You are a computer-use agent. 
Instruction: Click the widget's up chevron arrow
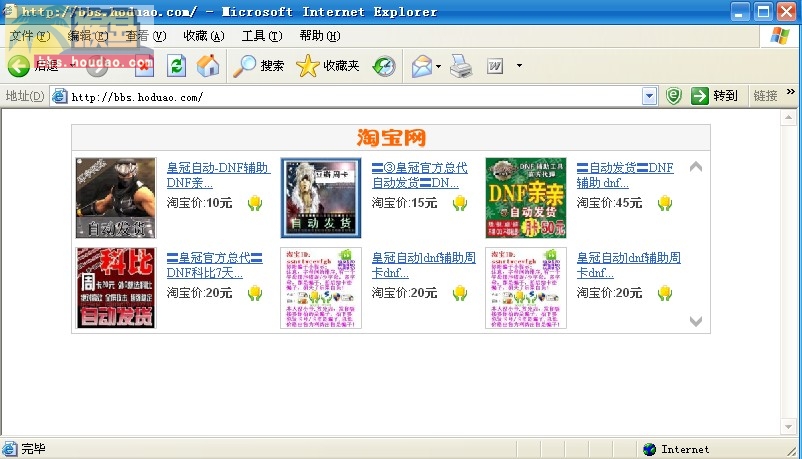tap(696, 166)
